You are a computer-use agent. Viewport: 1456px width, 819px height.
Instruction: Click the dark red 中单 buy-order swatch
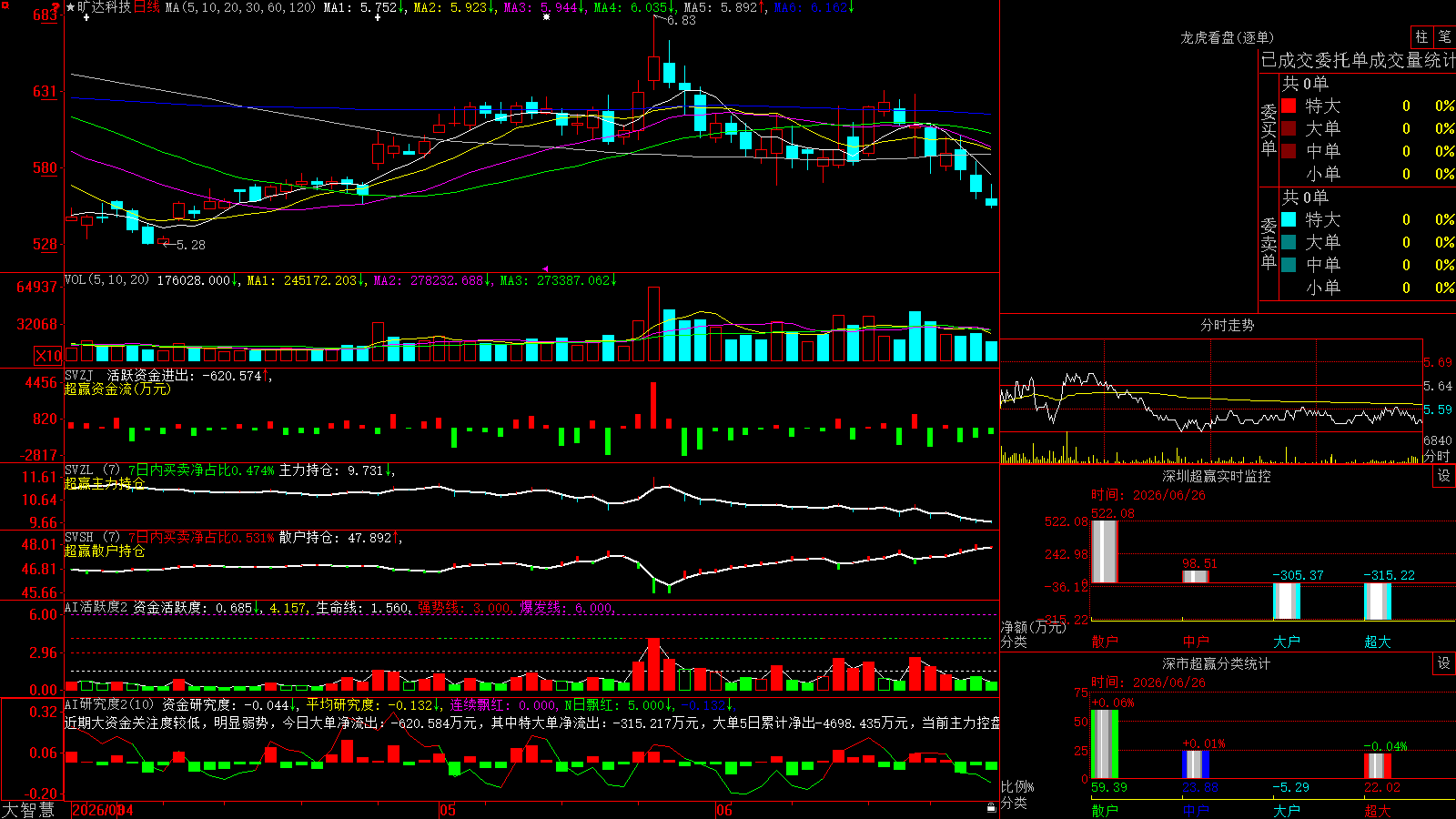pyautogui.click(x=1289, y=151)
